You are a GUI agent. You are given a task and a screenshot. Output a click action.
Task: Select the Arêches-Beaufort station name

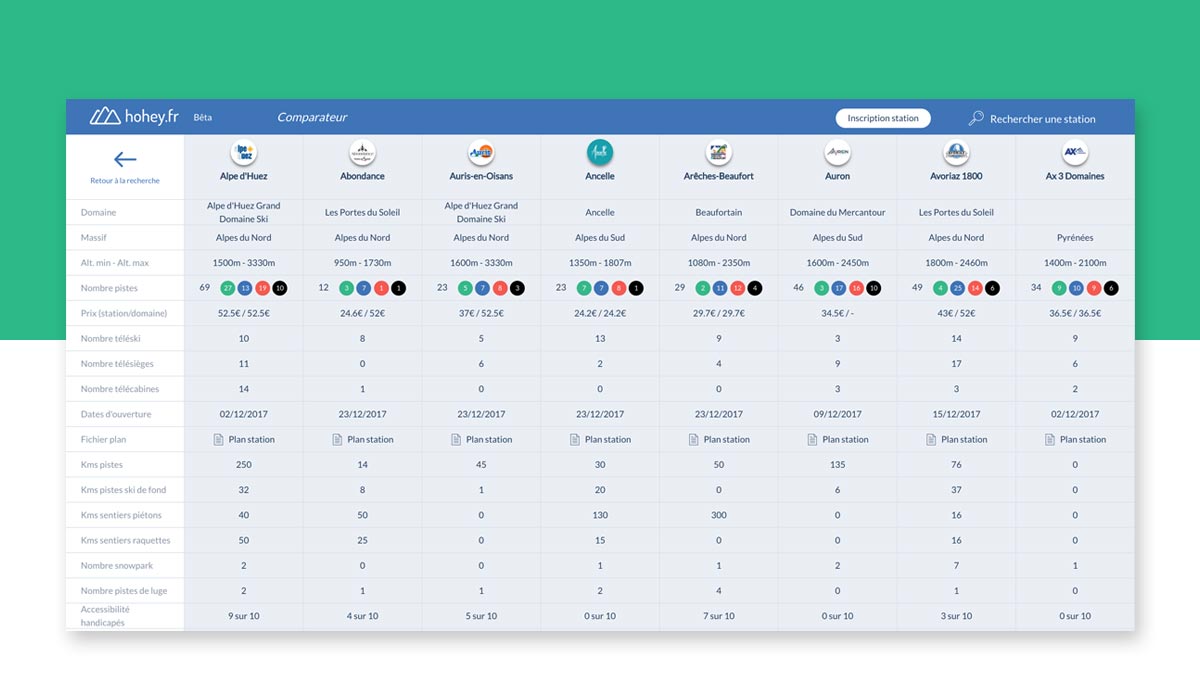(x=718, y=176)
